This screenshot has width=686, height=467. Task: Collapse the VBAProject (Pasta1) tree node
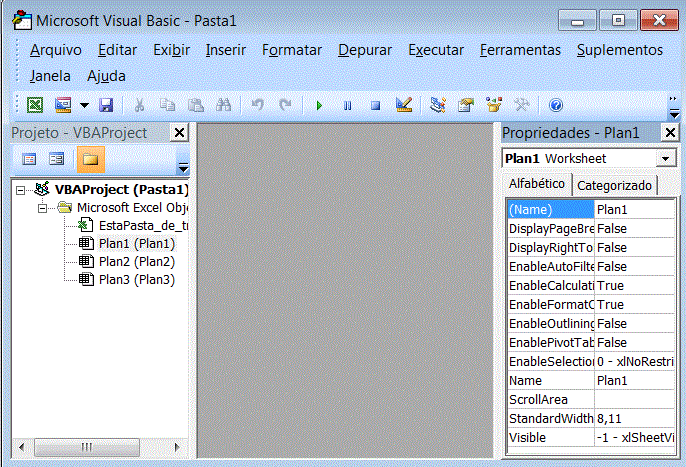coord(21,190)
